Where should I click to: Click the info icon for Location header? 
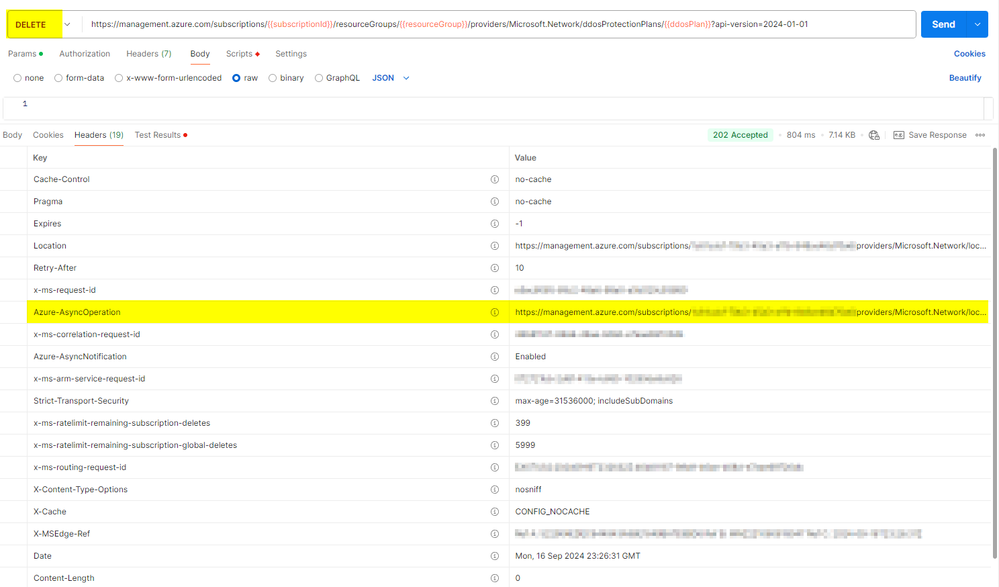pyautogui.click(x=494, y=246)
